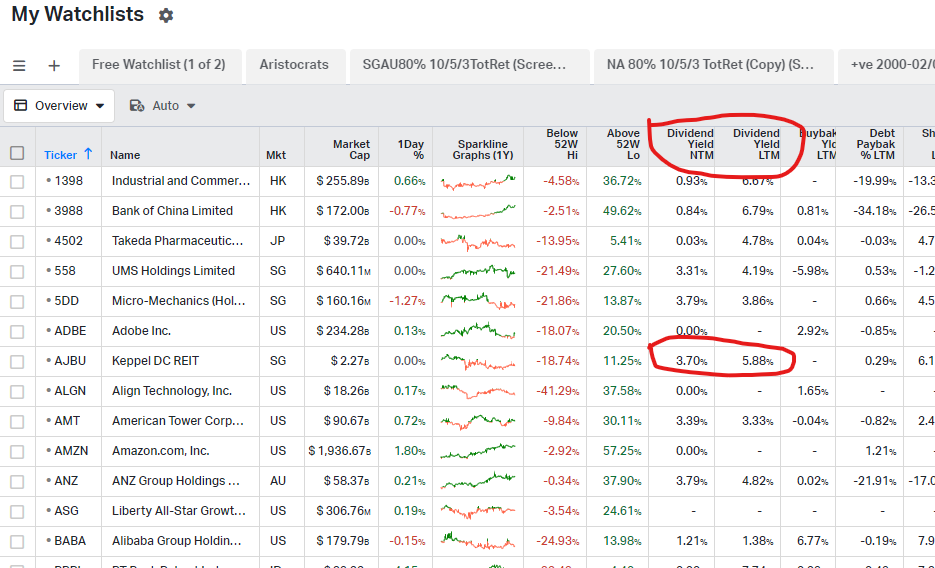Open the NA 80% 10/5/3 TotRet (Copy) tab

(714, 66)
